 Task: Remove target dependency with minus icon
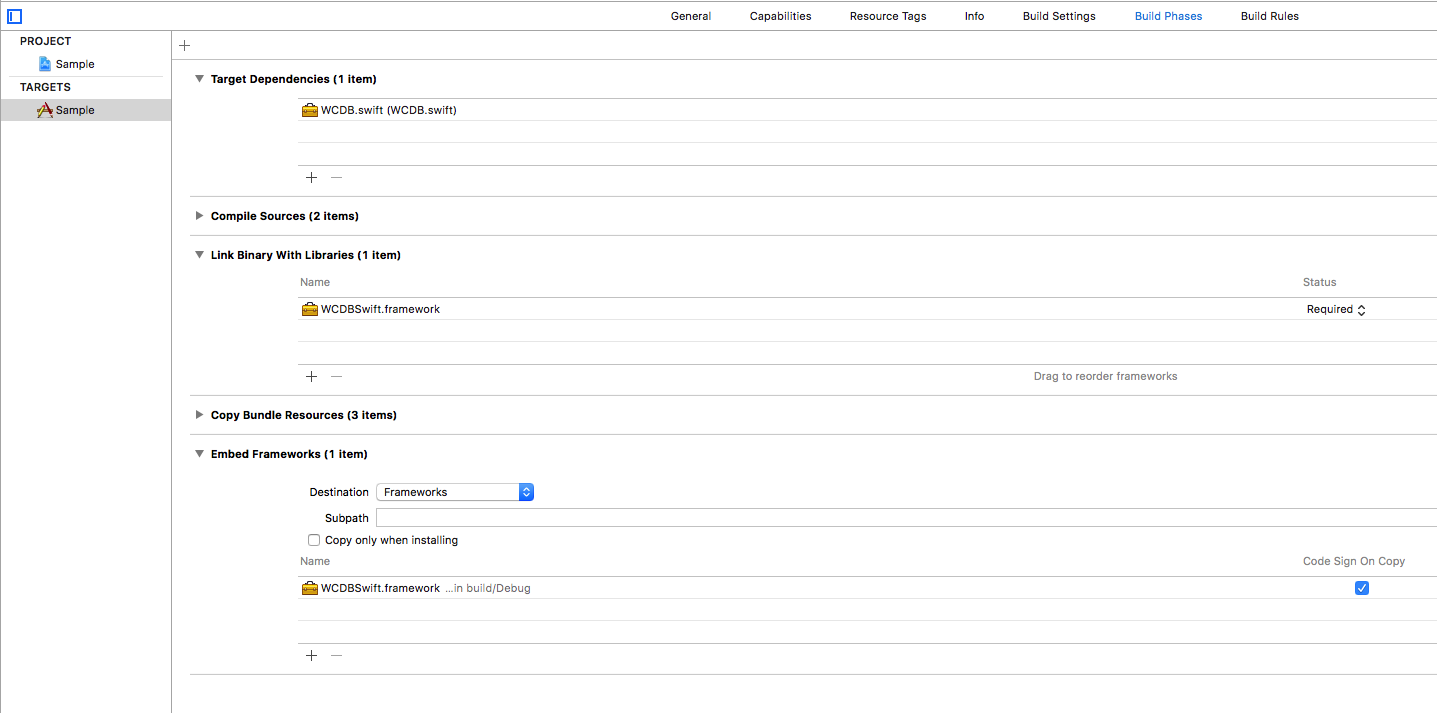click(x=336, y=177)
